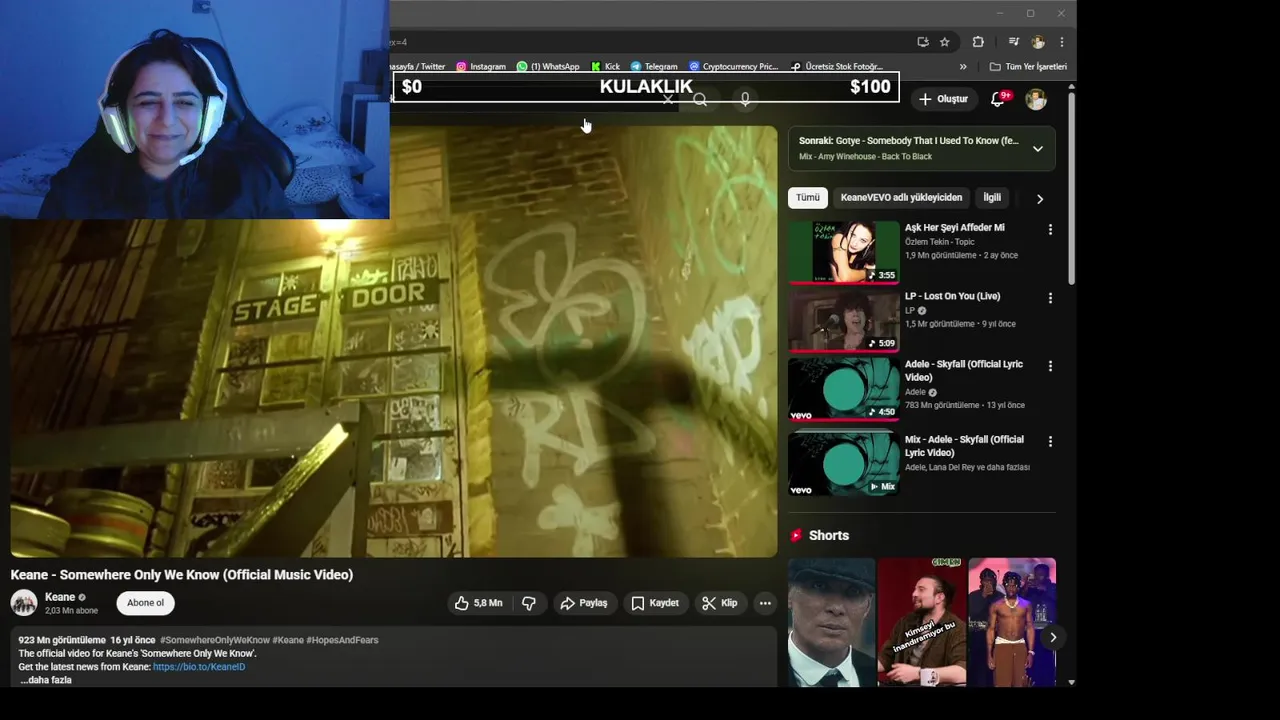This screenshot has height=720, width=1280.
Task: Open options for Mix - Adele - Skyfall
Action: [x=1050, y=441]
